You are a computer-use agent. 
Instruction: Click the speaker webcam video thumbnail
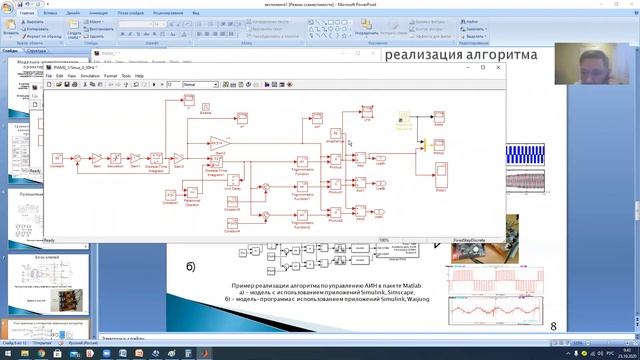592,63
